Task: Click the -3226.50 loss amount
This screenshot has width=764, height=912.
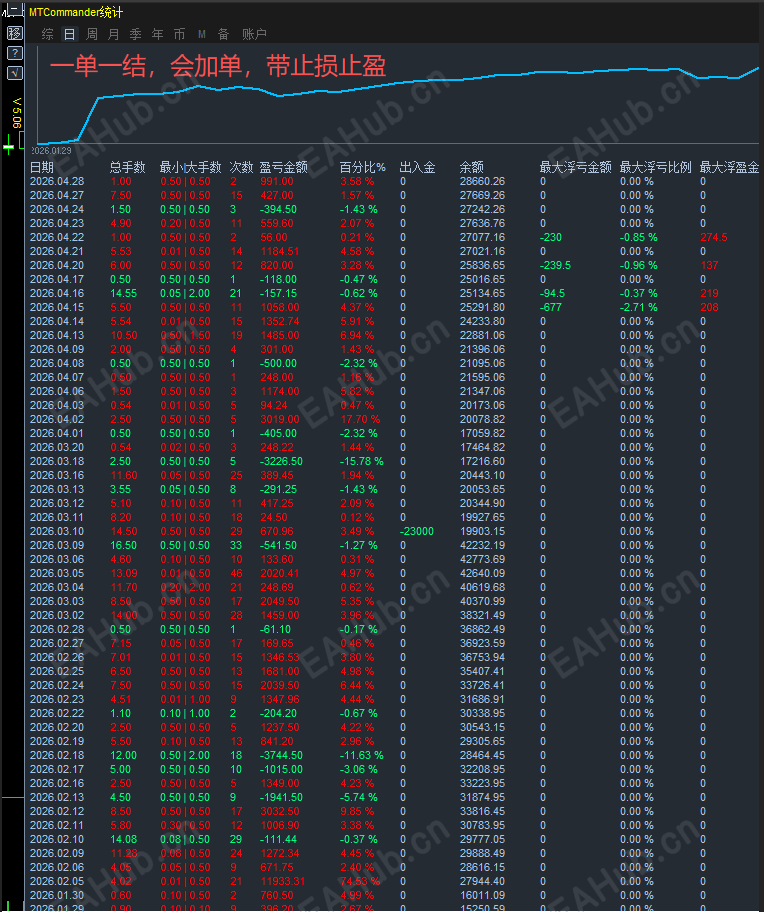Action: coord(281,461)
